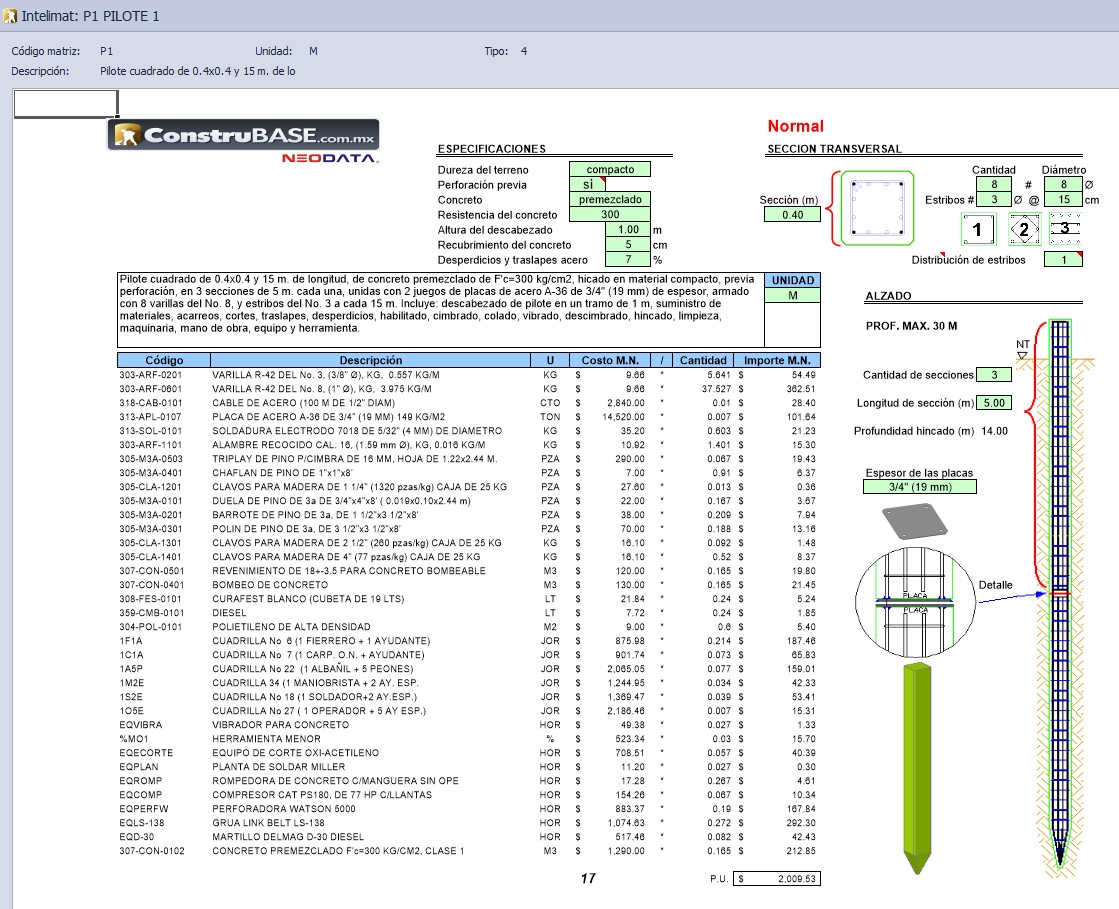1119x909 pixels.
Task: Open Perforación previa 'si' field
Action: [587, 184]
